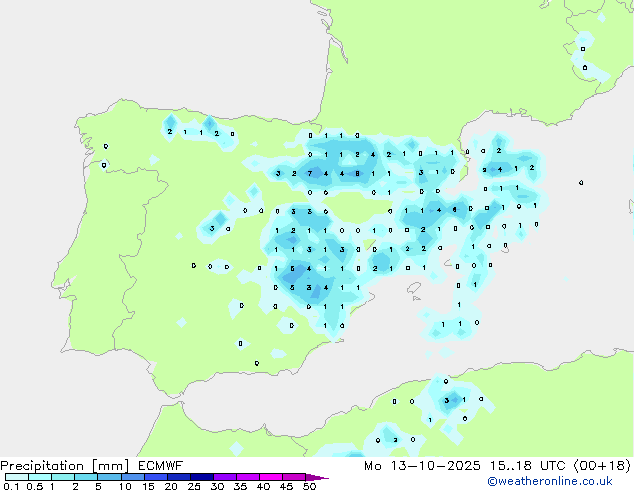Viewport: 634px width, 490px height.
Task: Click the 0.1–0.5 mm palest legend swatch
Action: point(17,477)
